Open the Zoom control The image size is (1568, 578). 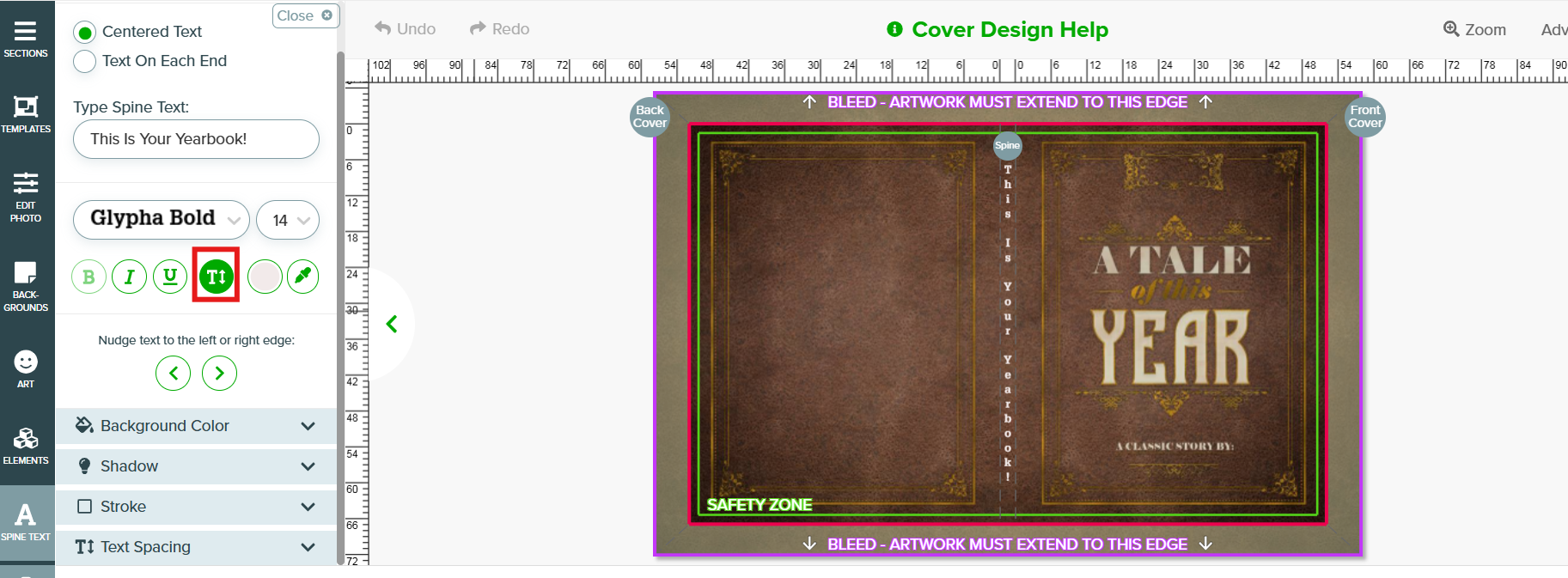[x=1474, y=29]
